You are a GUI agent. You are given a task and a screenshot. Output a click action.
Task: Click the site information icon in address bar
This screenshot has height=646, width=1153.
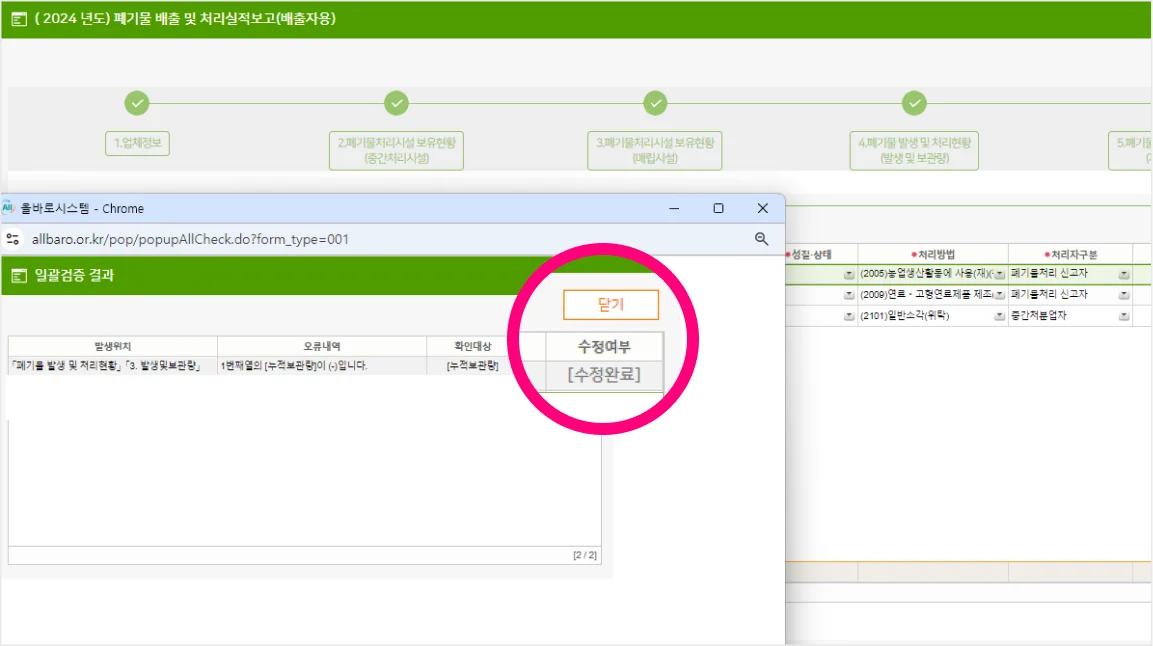(x=13, y=239)
